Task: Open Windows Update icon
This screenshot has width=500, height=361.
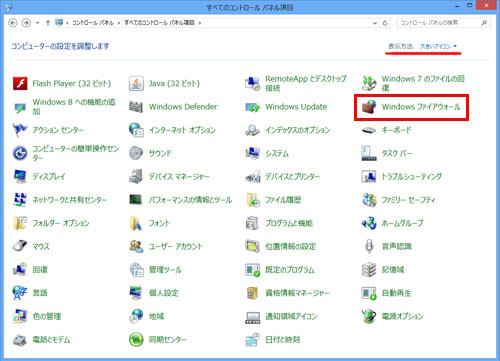Action: coord(252,107)
